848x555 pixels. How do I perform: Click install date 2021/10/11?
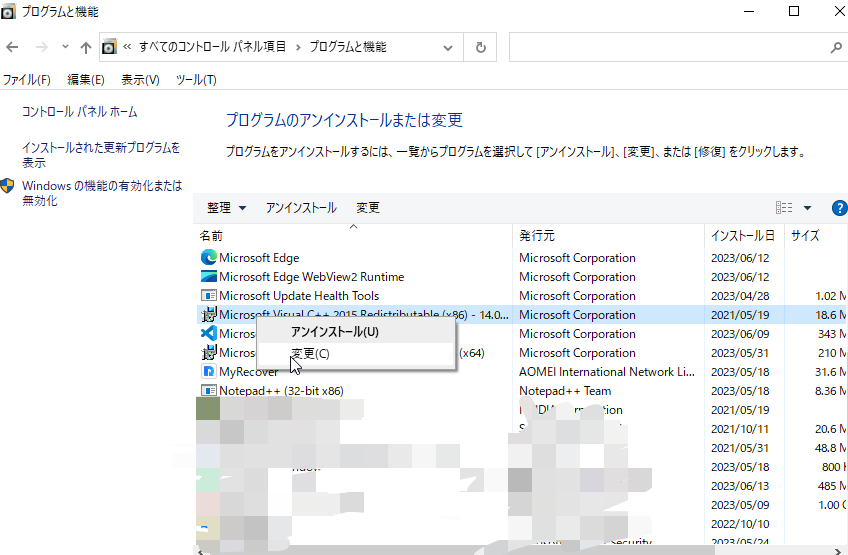point(740,428)
